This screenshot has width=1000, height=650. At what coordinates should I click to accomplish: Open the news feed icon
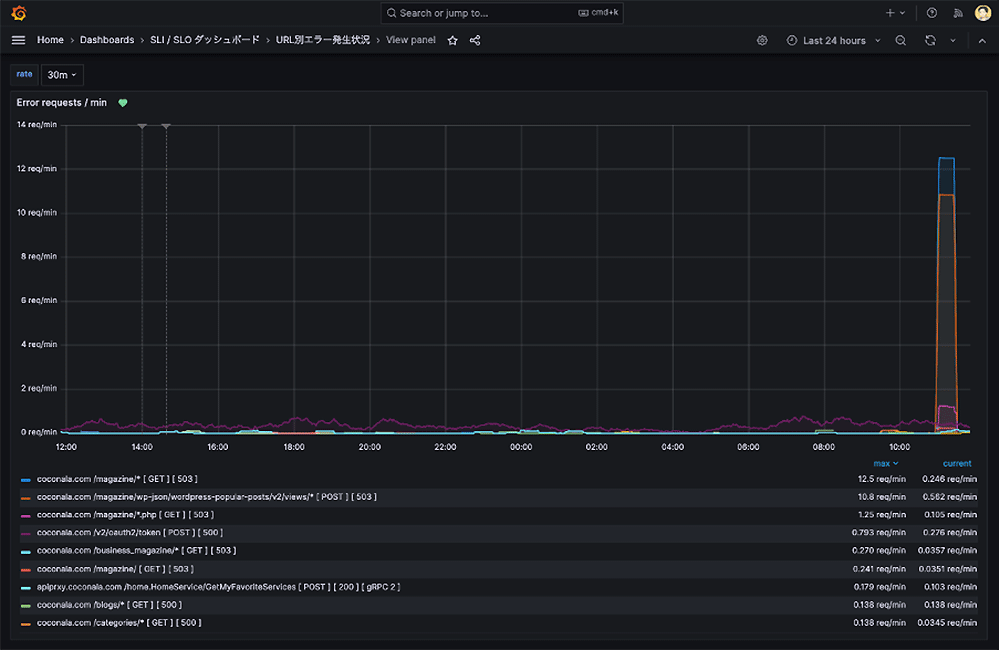[957, 13]
